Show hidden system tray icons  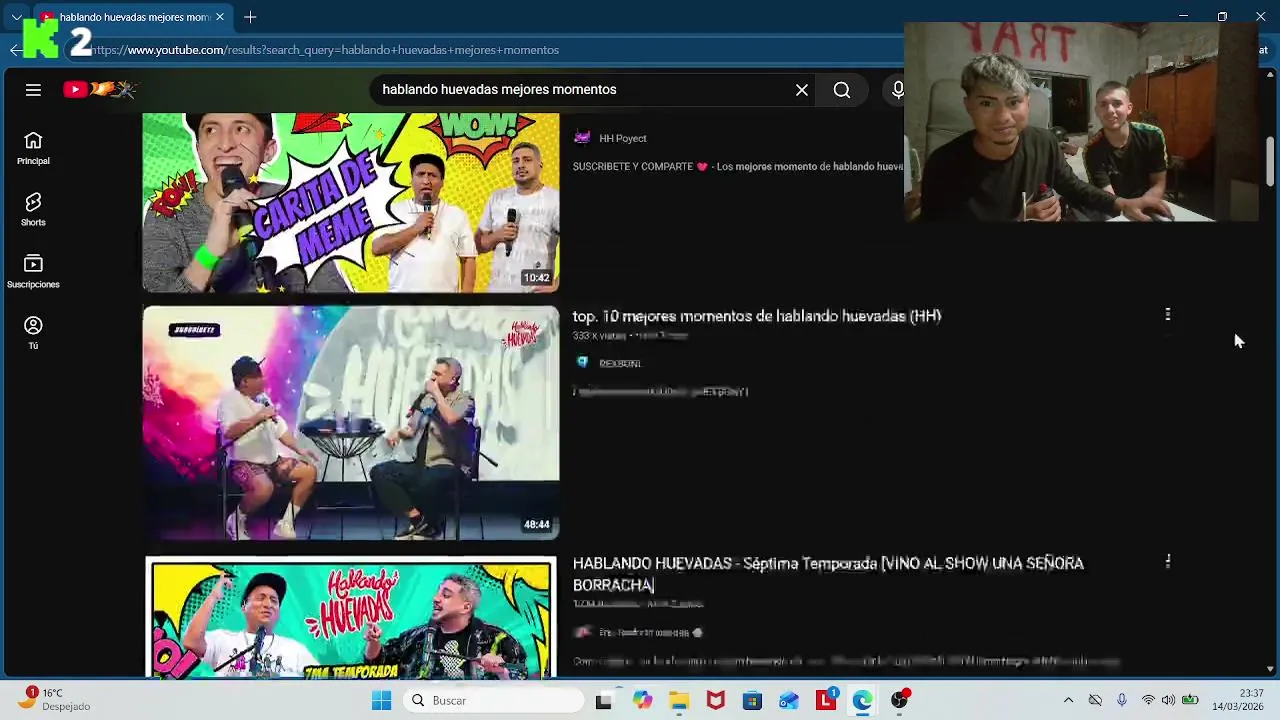pyautogui.click(x=1068, y=701)
